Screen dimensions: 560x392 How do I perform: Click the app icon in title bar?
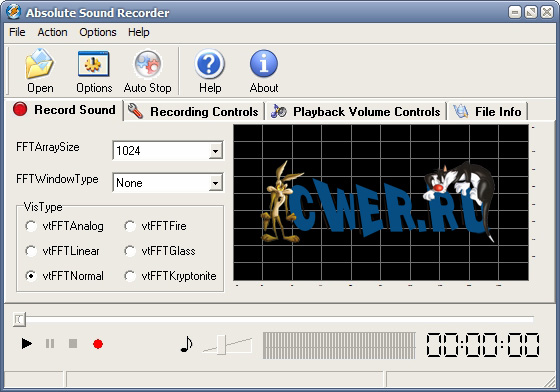(x=14, y=12)
